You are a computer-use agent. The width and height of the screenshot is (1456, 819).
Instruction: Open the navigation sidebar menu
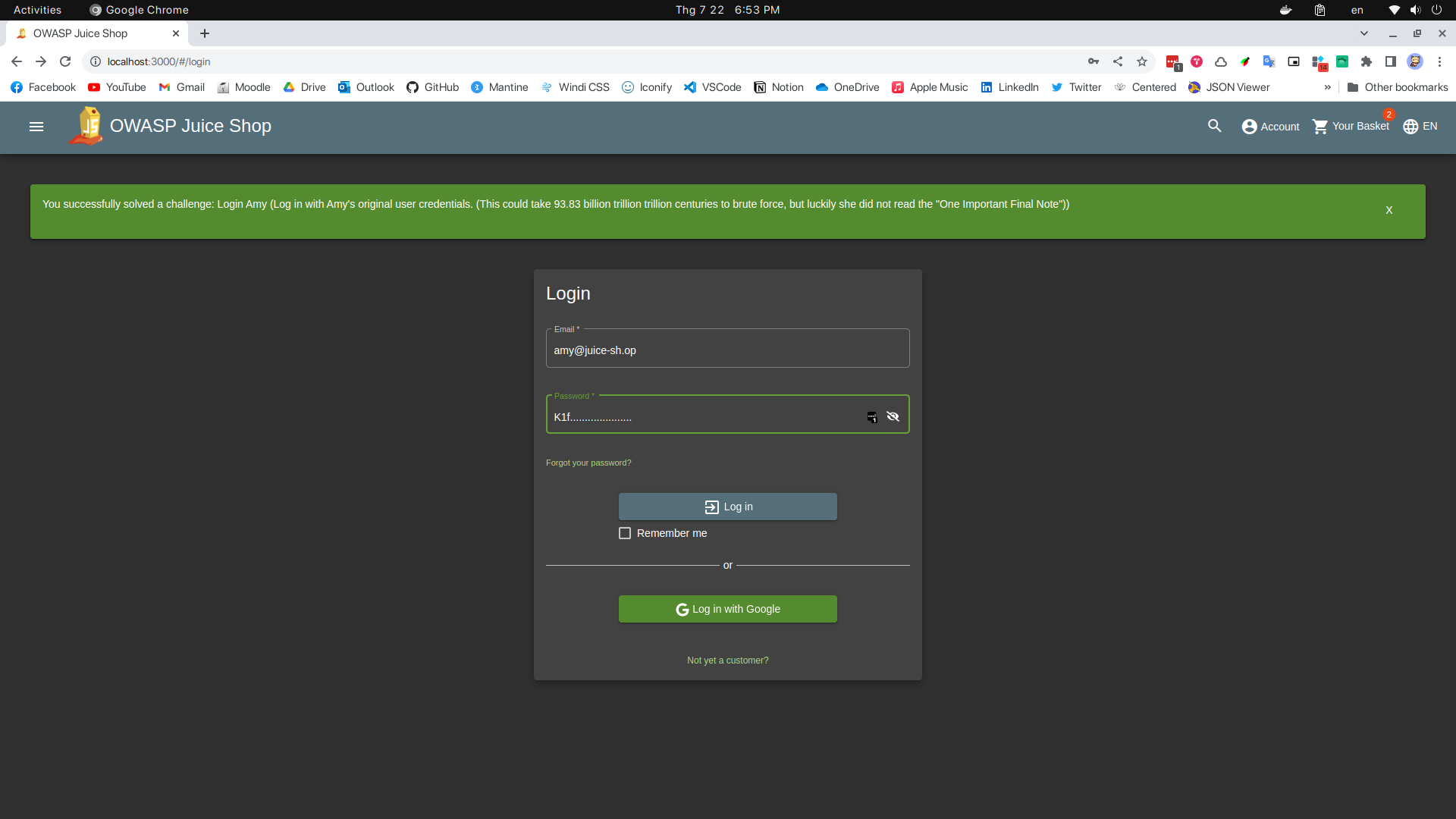coord(36,126)
